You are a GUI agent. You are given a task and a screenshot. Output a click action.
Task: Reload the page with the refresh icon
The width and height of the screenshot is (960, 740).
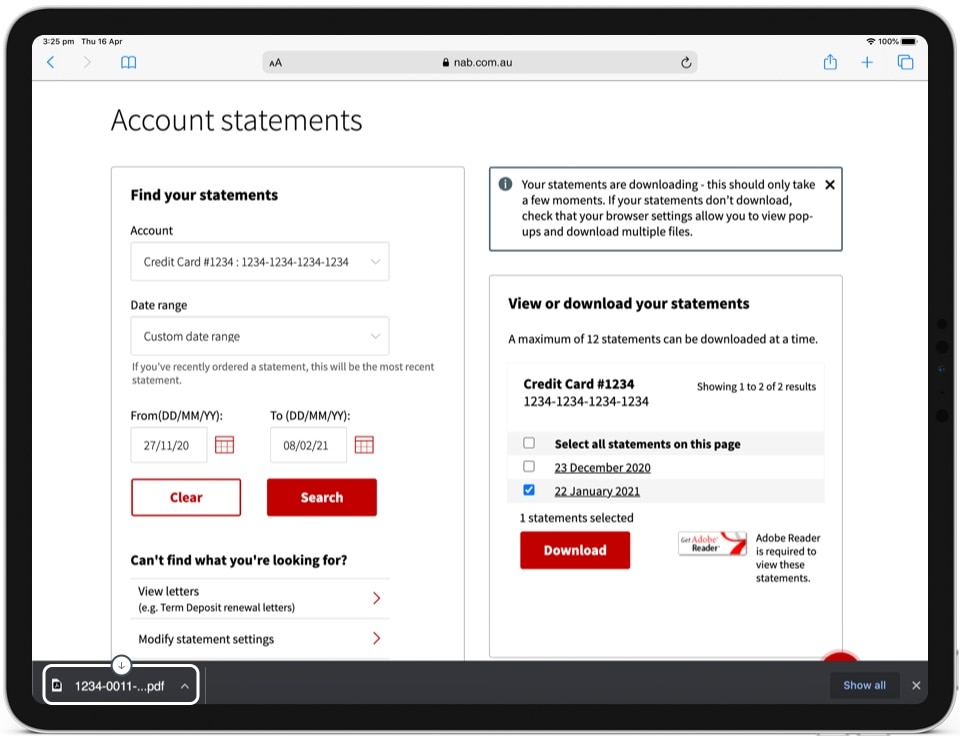pos(686,62)
